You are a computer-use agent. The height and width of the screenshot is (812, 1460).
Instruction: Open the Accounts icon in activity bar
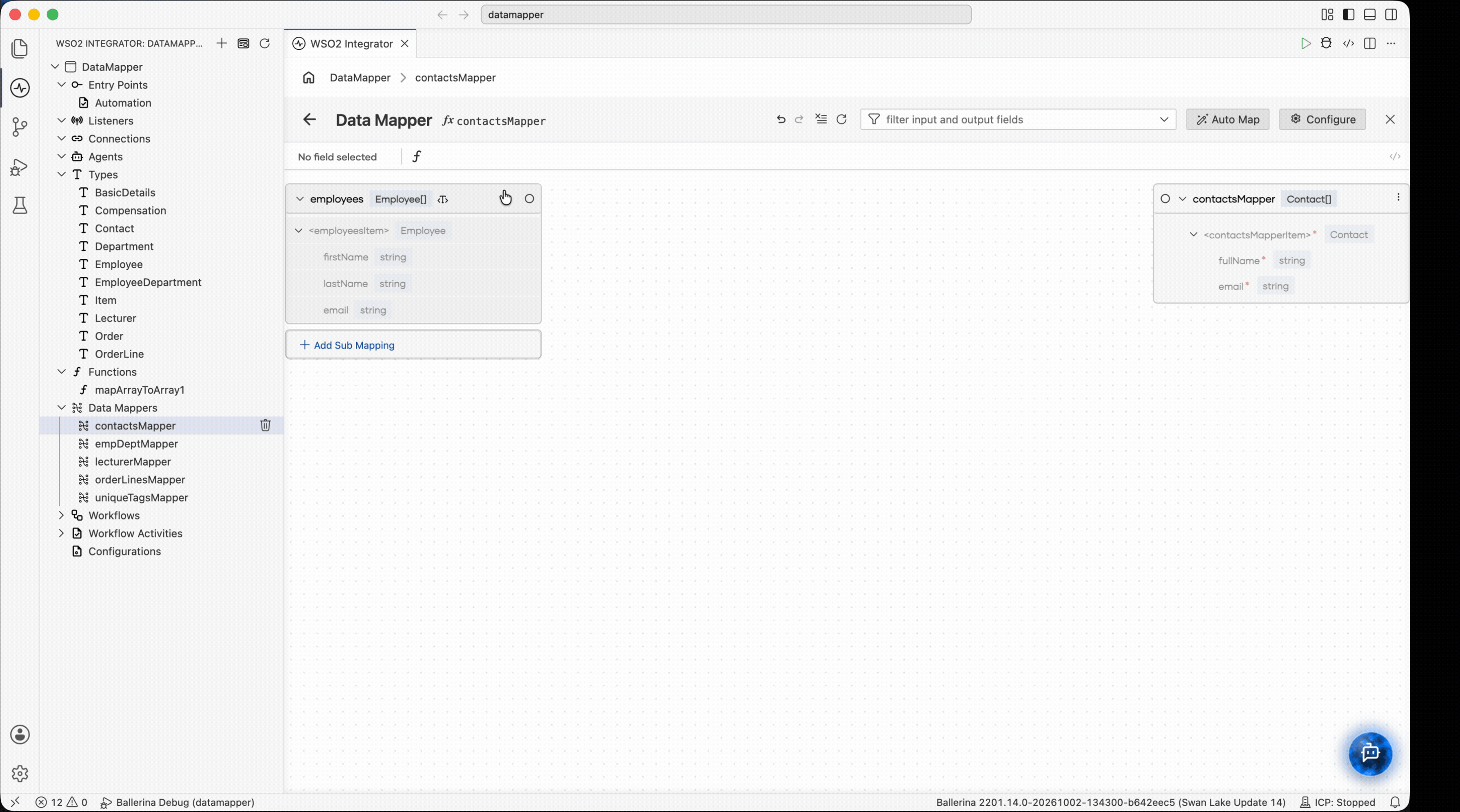click(x=20, y=734)
